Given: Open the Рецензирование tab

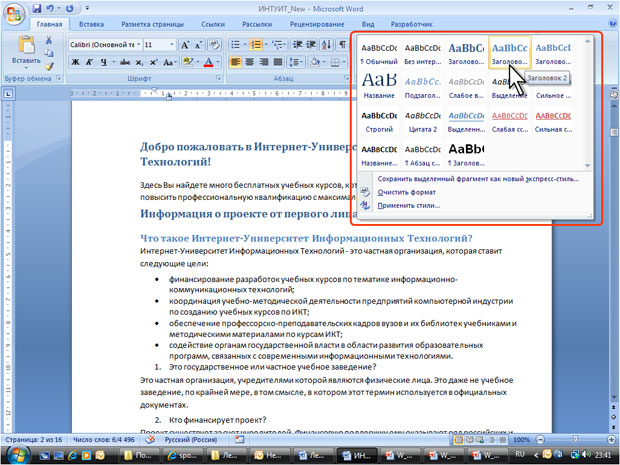Looking at the screenshot, I should tap(317, 24).
